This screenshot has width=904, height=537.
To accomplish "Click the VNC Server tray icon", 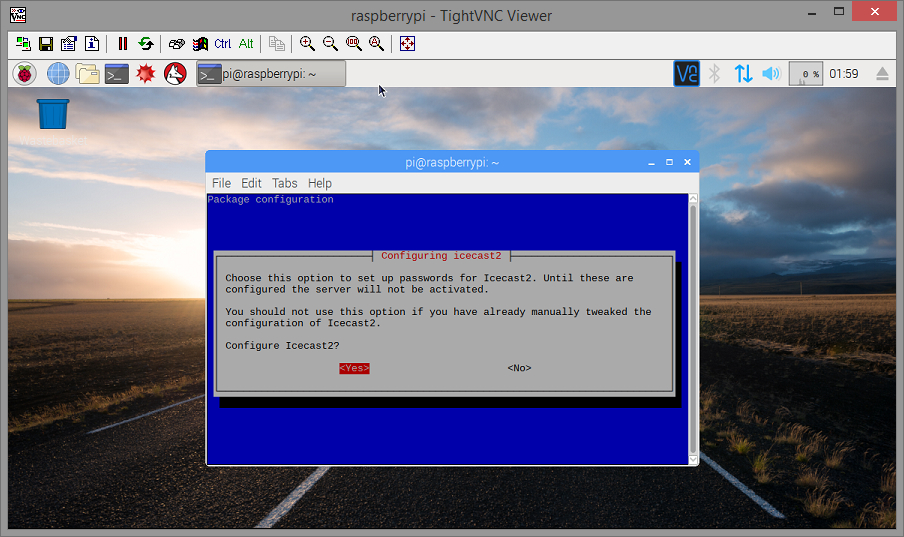I will (x=687, y=74).
